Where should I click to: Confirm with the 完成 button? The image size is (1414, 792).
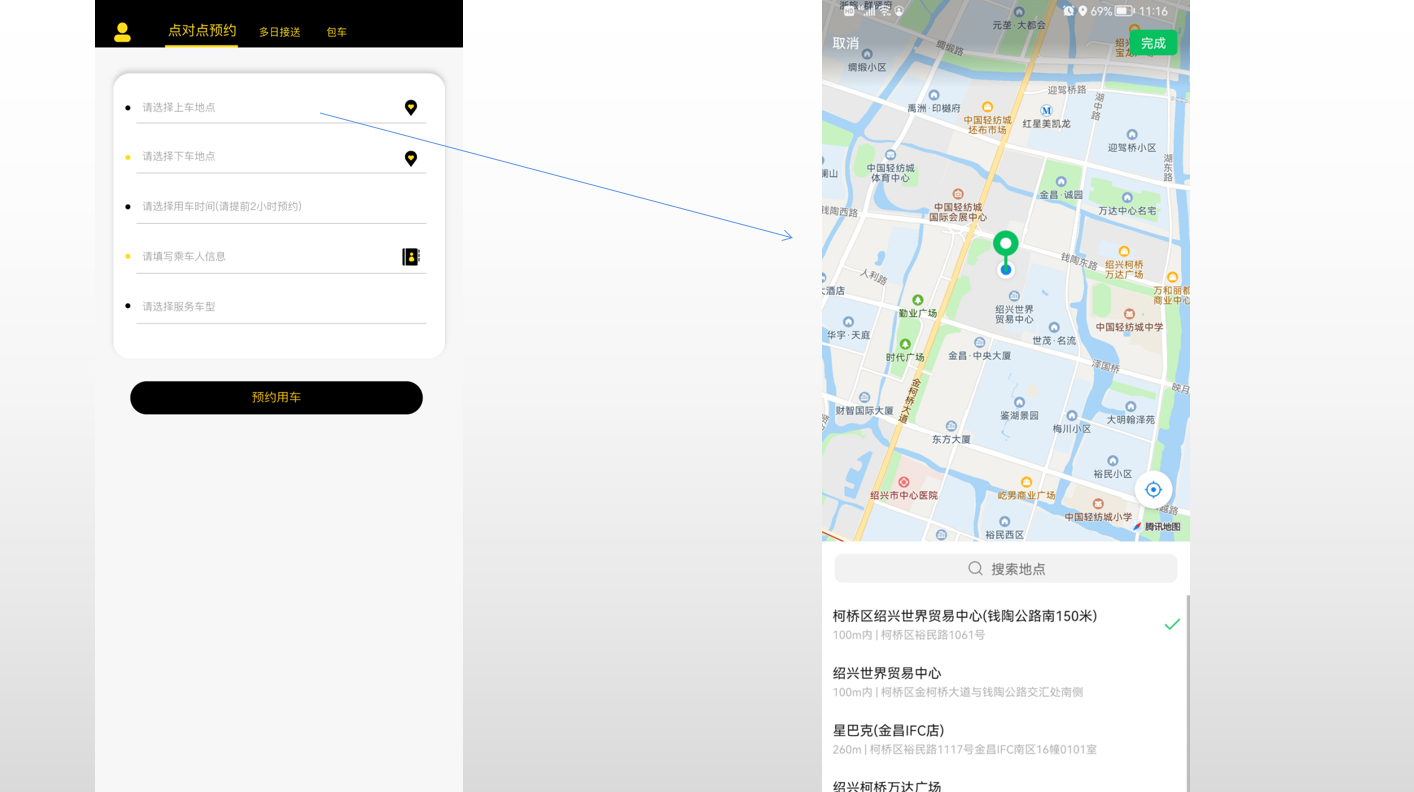[1152, 43]
